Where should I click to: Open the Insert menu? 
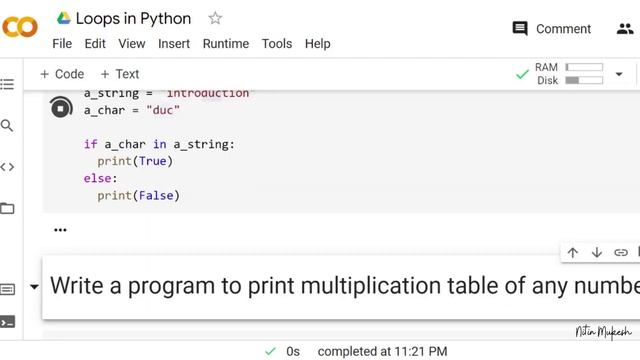pyautogui.click(x=174, y=44)
